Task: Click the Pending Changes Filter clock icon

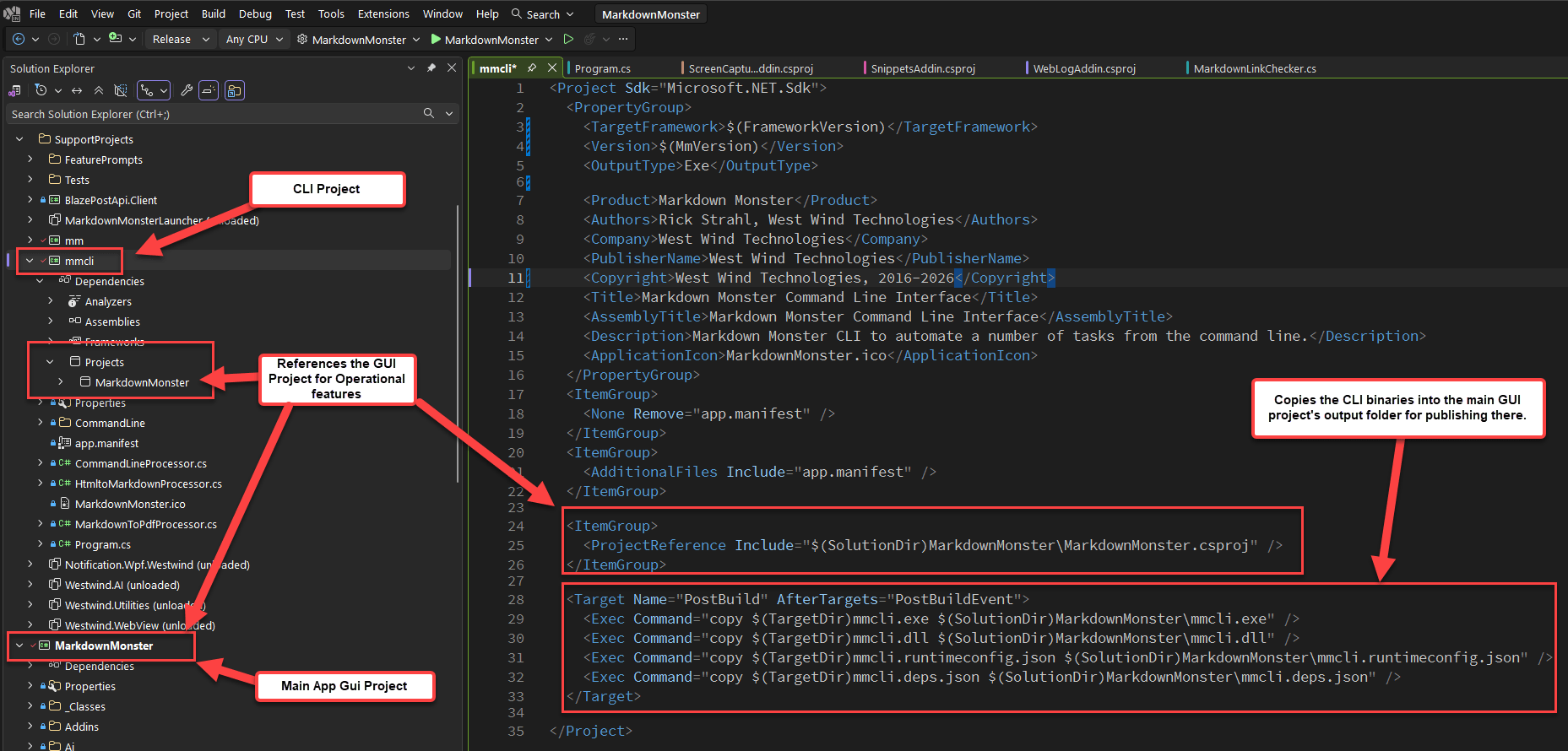Action: [x=41, y=90]
